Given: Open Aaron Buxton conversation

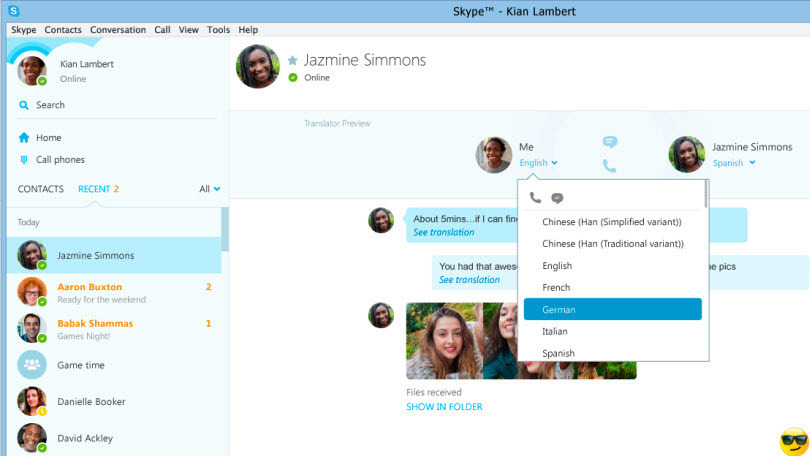Looking at the screenshot, I should (114, 292).
